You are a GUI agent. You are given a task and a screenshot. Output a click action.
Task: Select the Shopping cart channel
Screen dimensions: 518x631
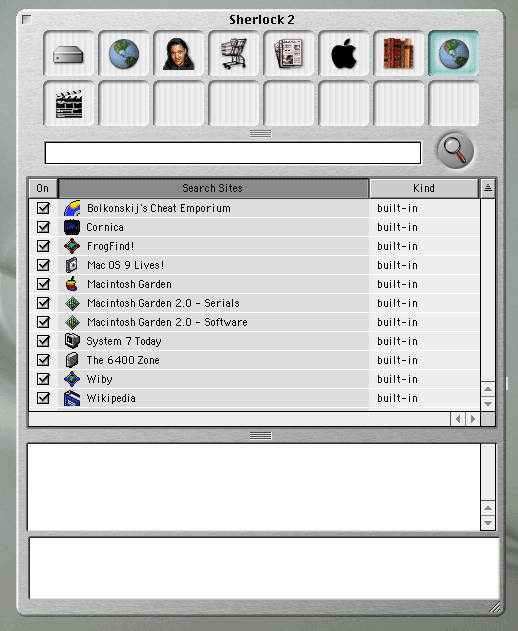coord(234,54)
